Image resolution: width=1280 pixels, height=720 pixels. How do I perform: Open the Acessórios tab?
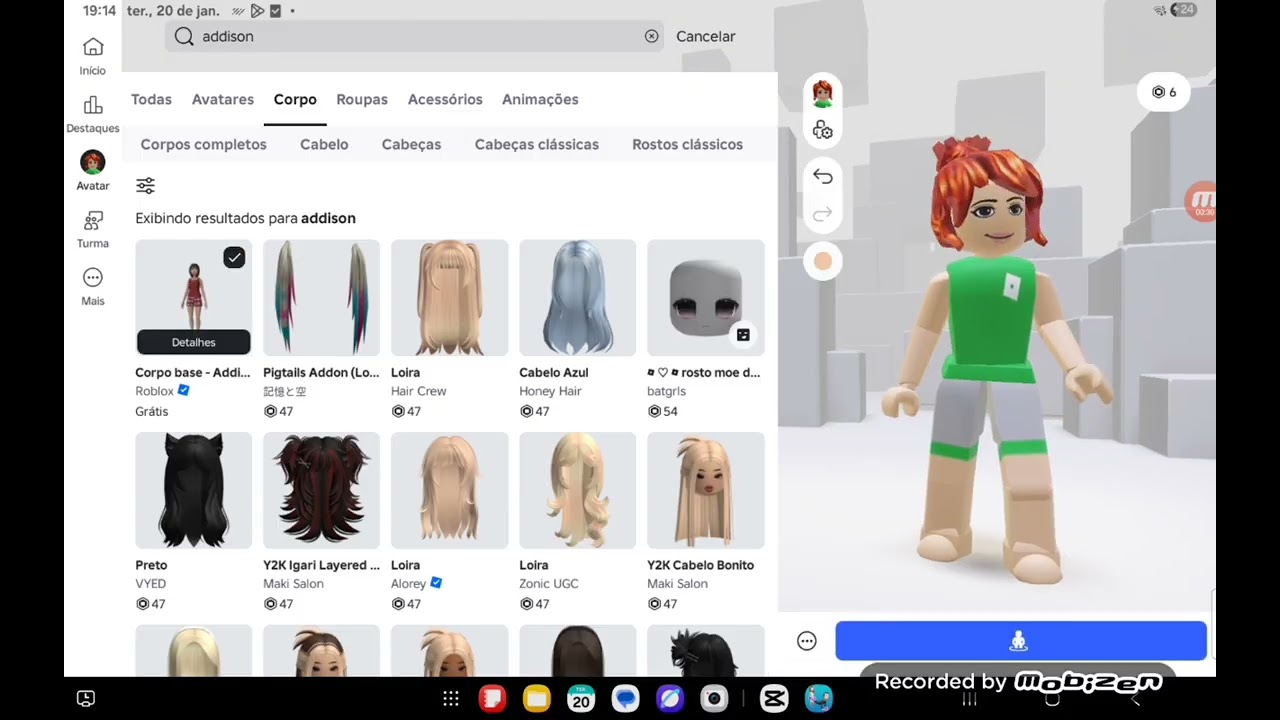tap(445, 99)
